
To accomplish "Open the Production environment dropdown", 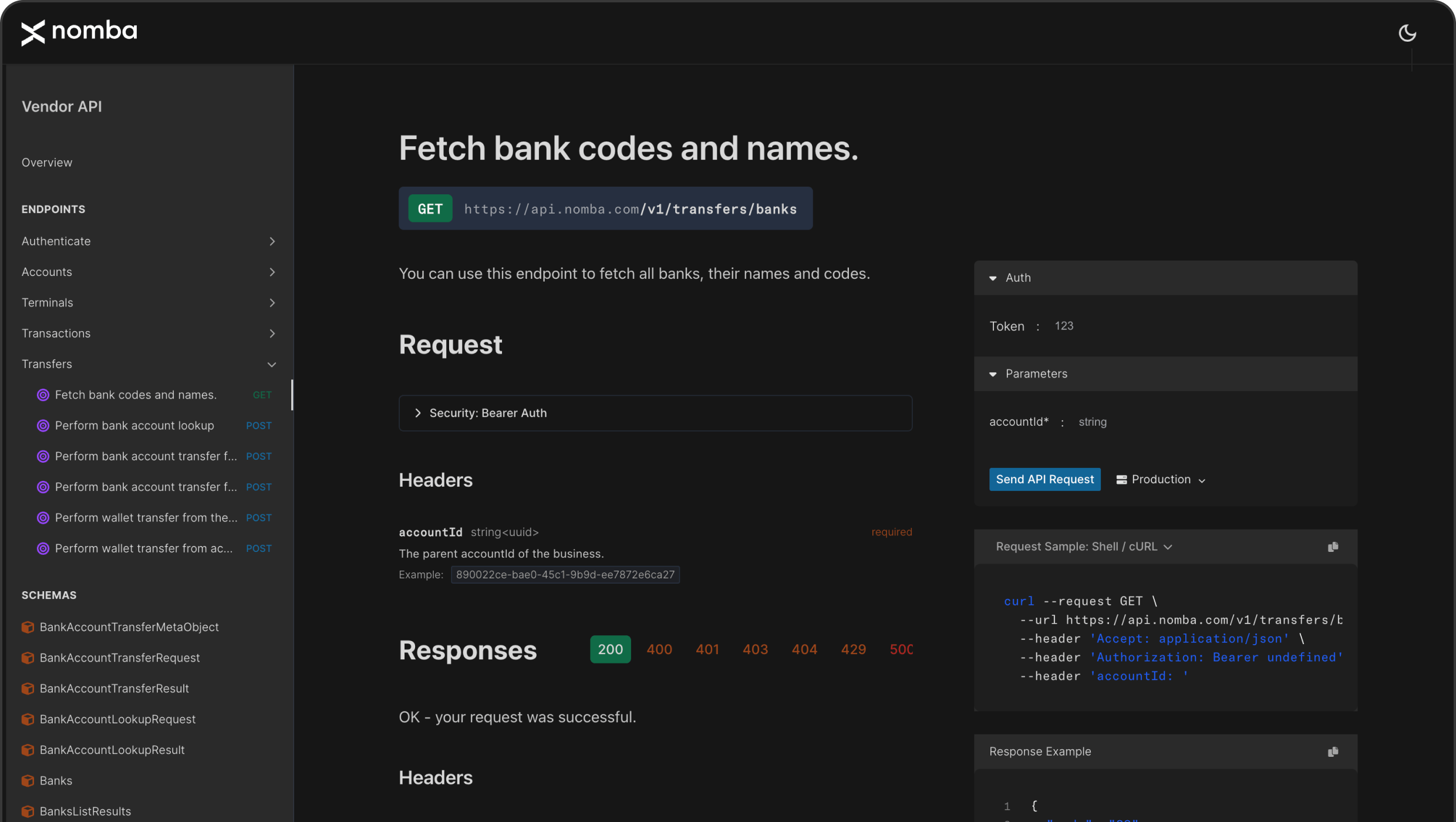I will [x=1161, y=480].
